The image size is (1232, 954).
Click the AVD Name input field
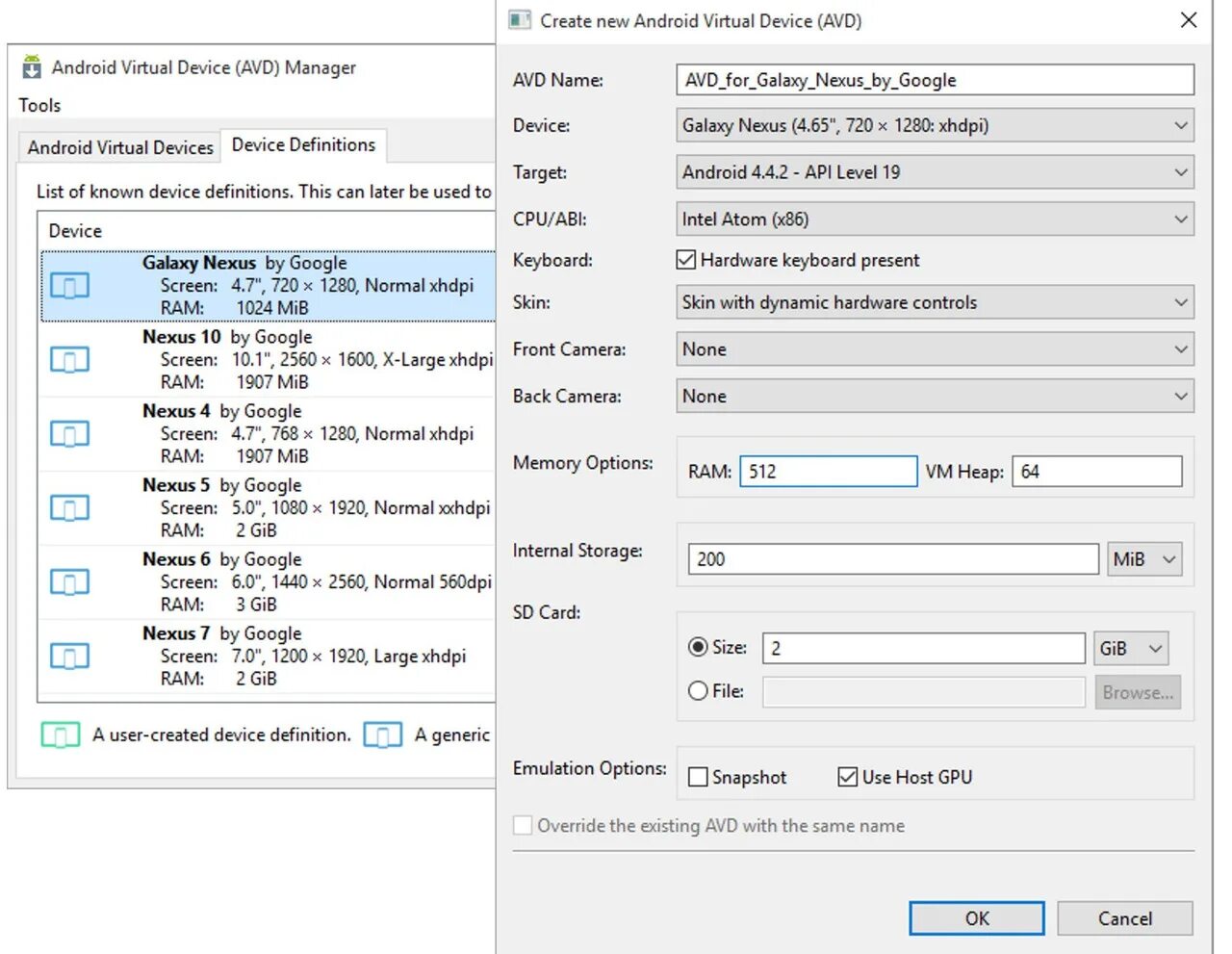pyautogui.click(x=936, y=80)
